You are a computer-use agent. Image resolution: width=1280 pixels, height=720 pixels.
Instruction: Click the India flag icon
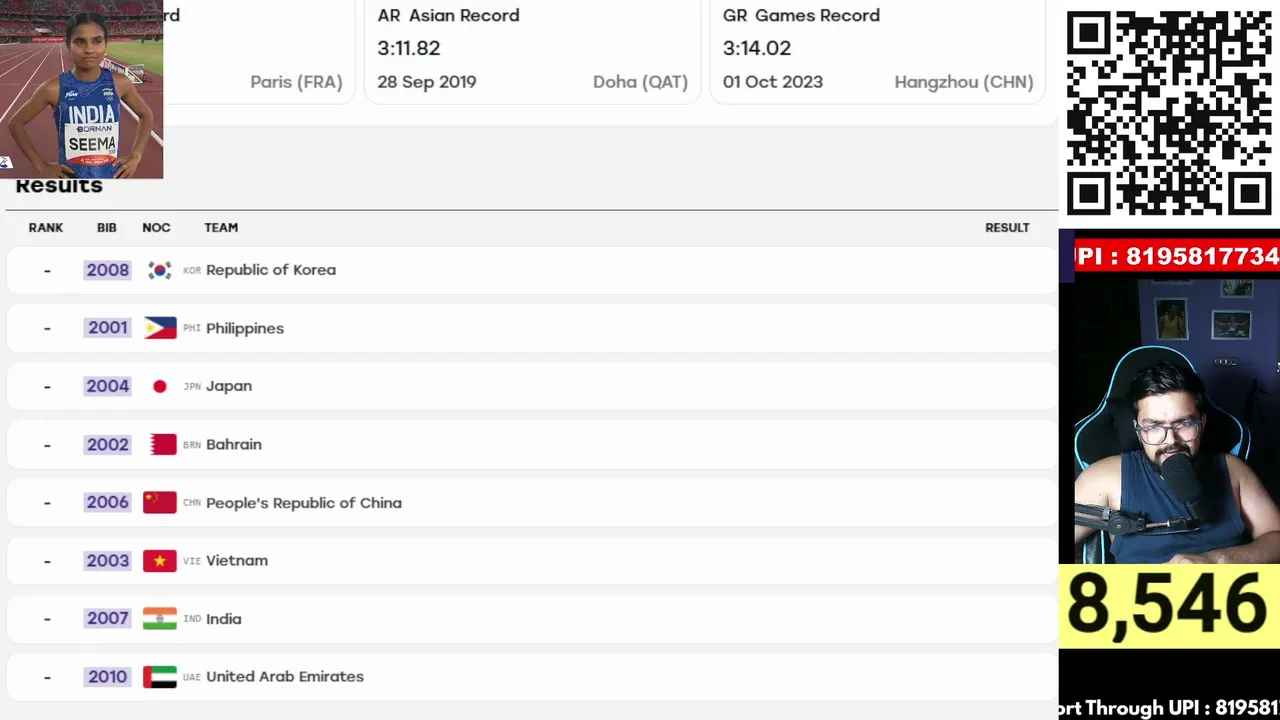pos(160,618)
